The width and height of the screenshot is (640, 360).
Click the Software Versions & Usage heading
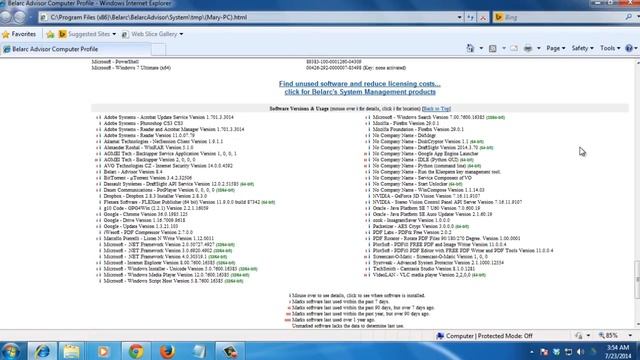click(299, 109)
